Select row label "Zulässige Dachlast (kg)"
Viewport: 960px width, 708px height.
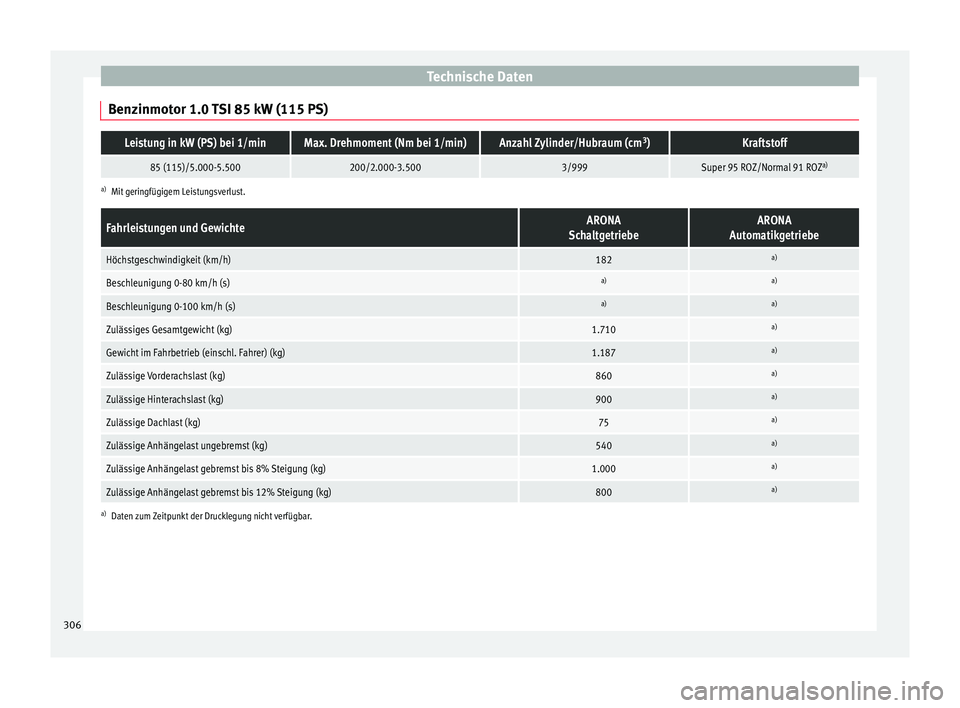(153, 423)
